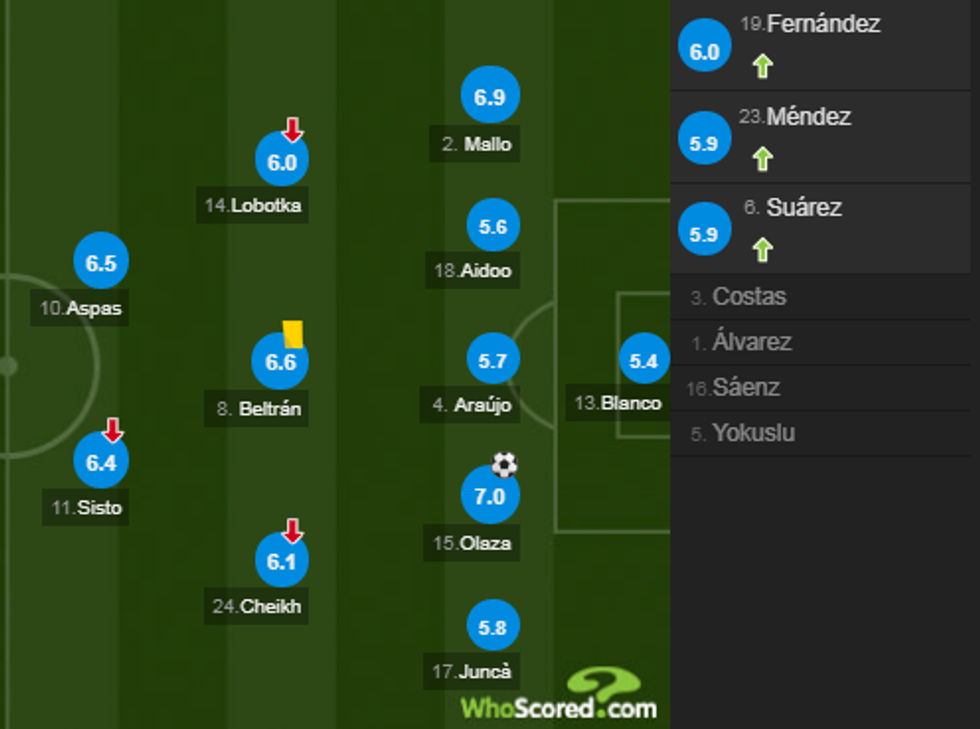Open Mallo's 6.9 rating circle
The height and width of the screenshot is (729, 980).
pos(489,95)
